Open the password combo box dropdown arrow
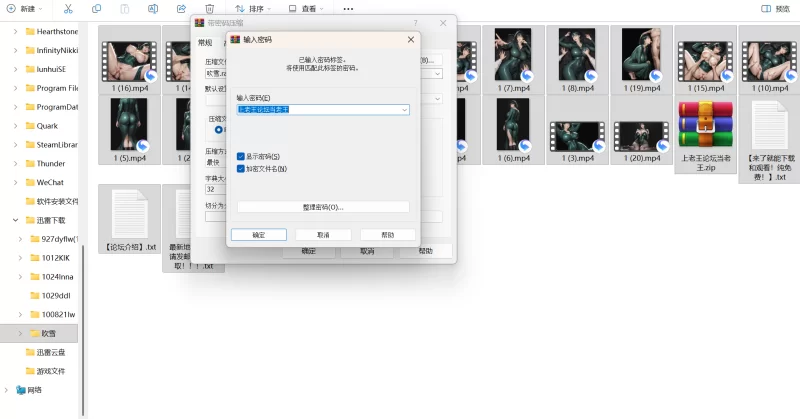Image resolution: width=800 pixels, height=419 pixels. 404,110
